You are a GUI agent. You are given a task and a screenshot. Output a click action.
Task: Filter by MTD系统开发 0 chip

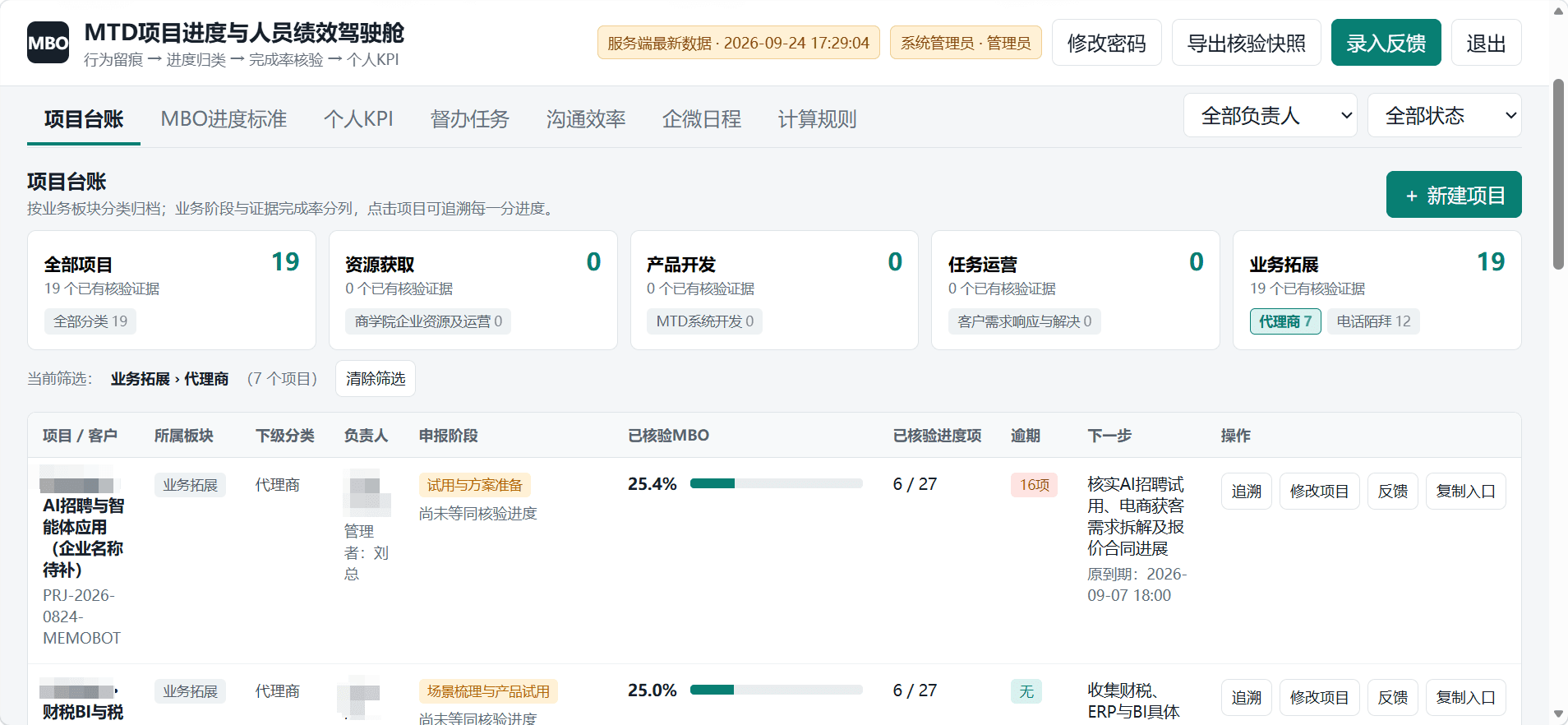tap(704, 321)
